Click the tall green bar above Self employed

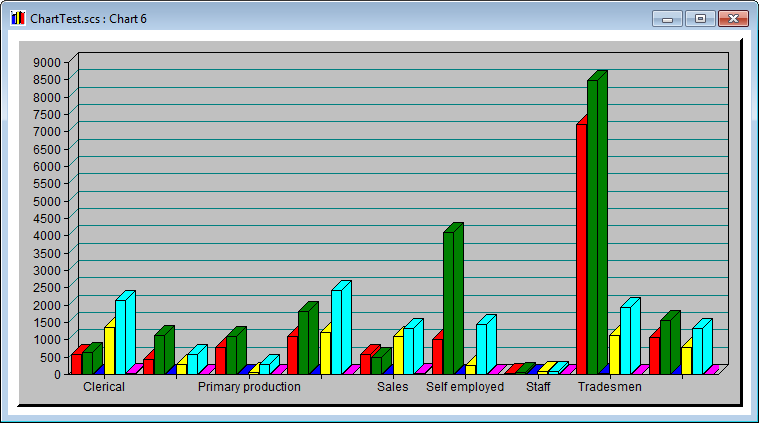(448, 300)
